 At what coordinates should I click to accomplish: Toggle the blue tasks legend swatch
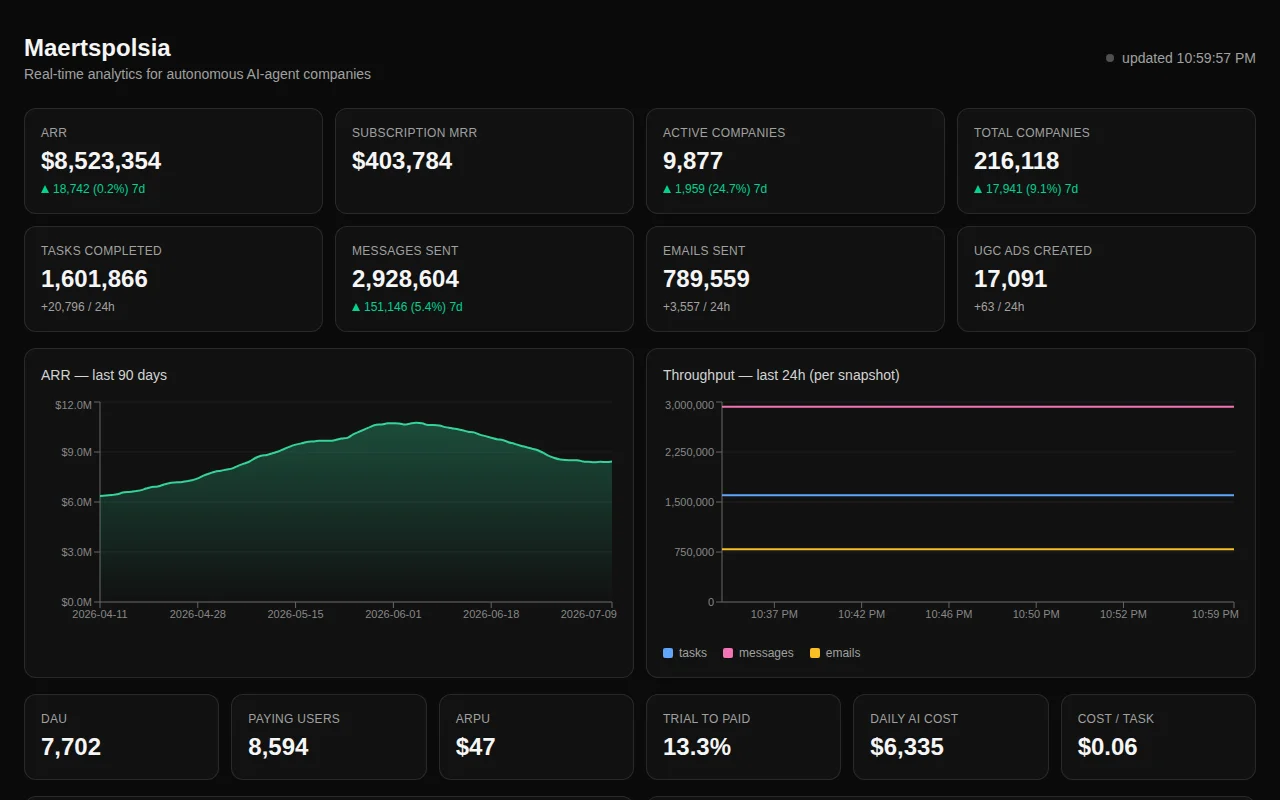click(x=668, y=653)
